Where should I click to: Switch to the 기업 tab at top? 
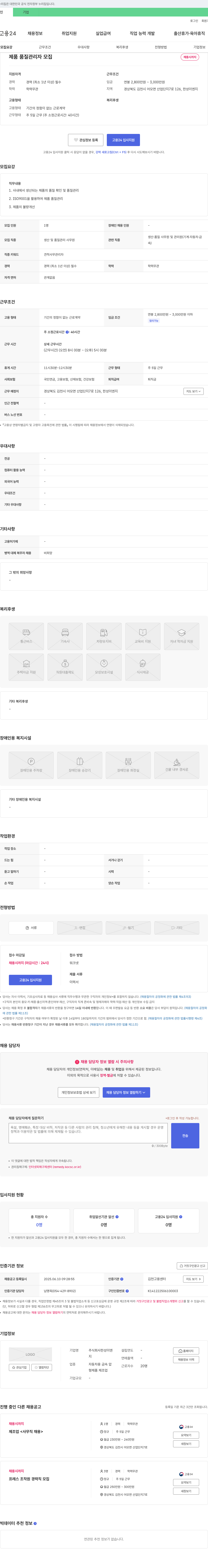(26, 12)
